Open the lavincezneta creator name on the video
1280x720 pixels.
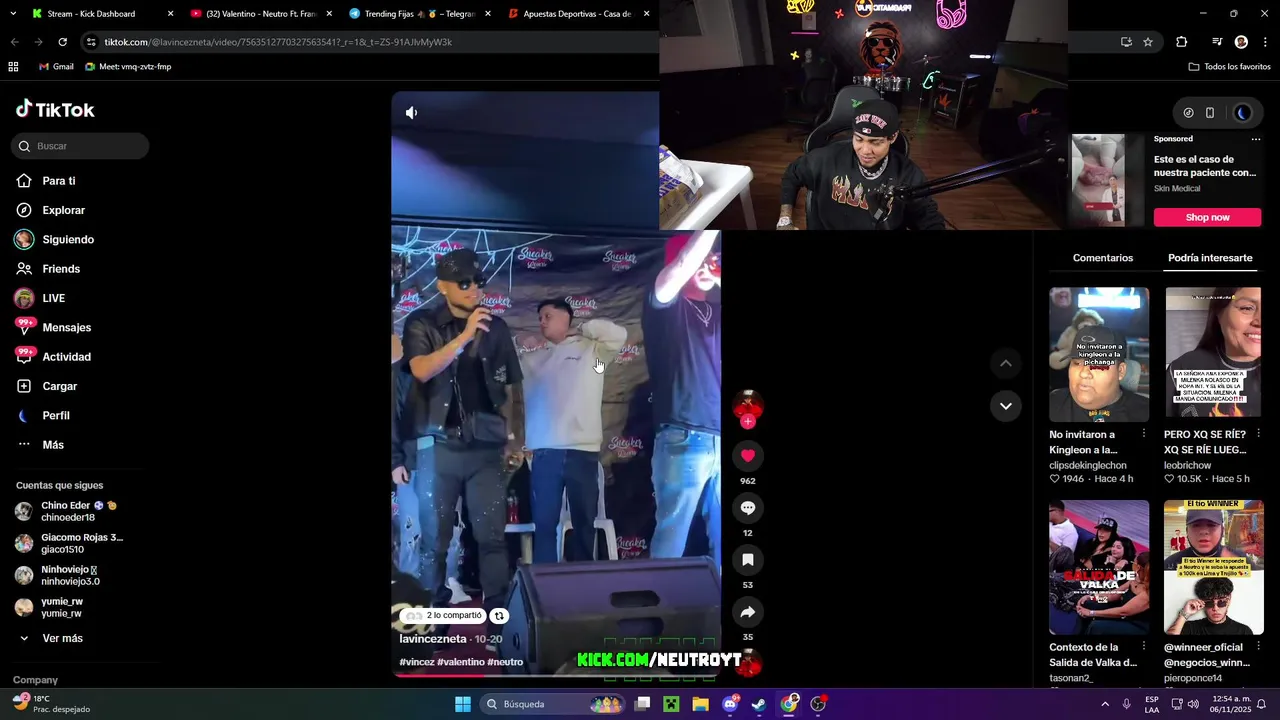(433, 639)
